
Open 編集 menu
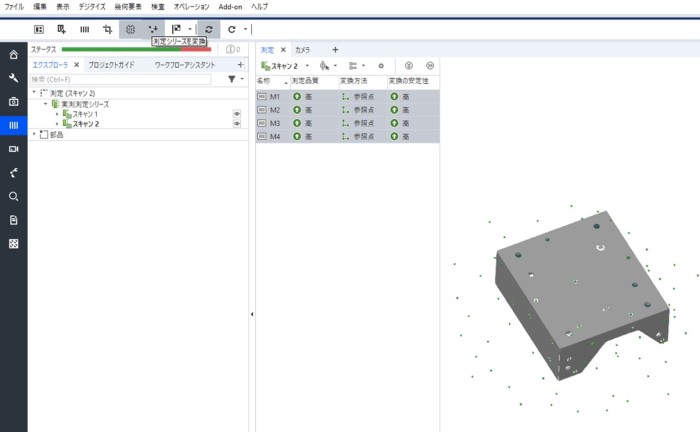coord(40,7)
